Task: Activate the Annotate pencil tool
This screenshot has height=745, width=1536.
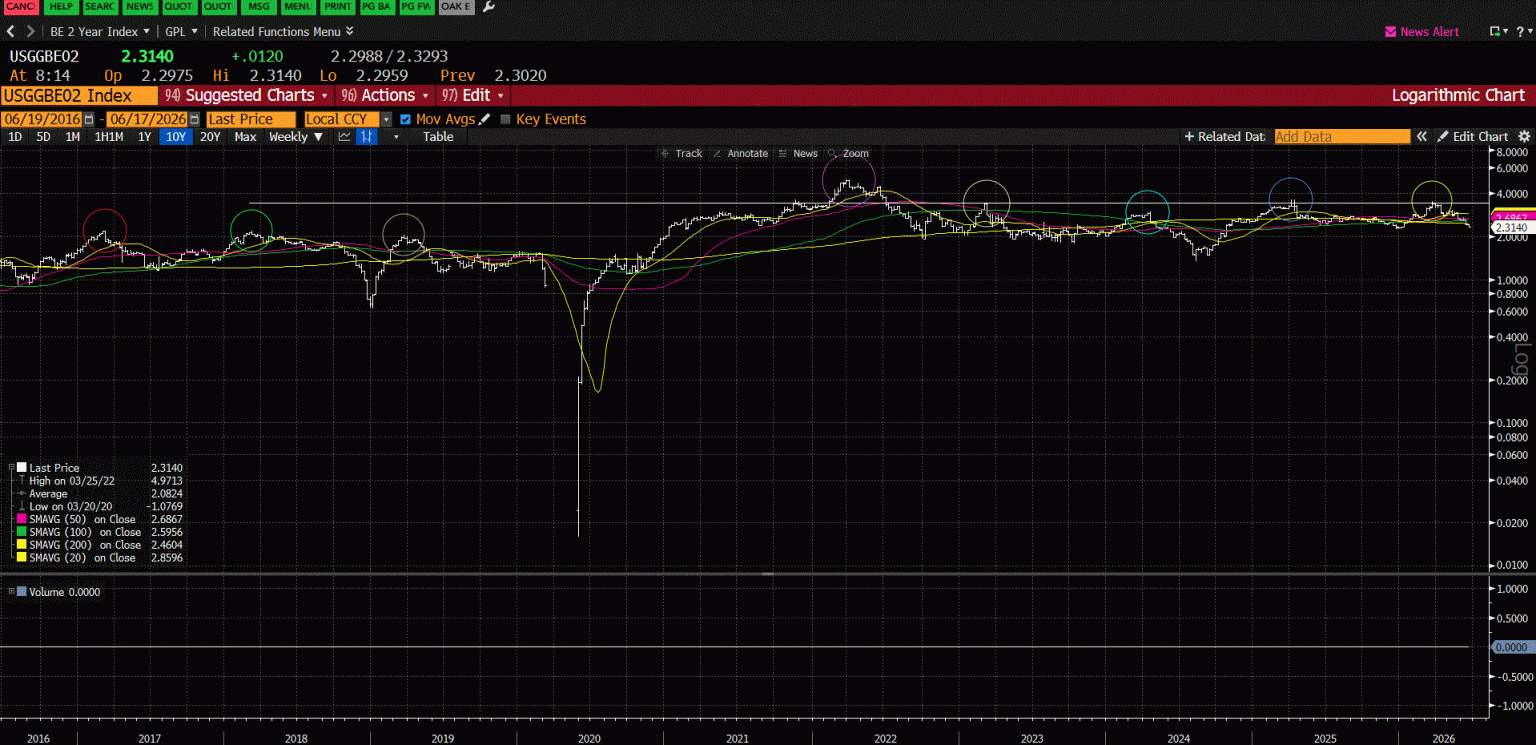Action: (741, 154)
